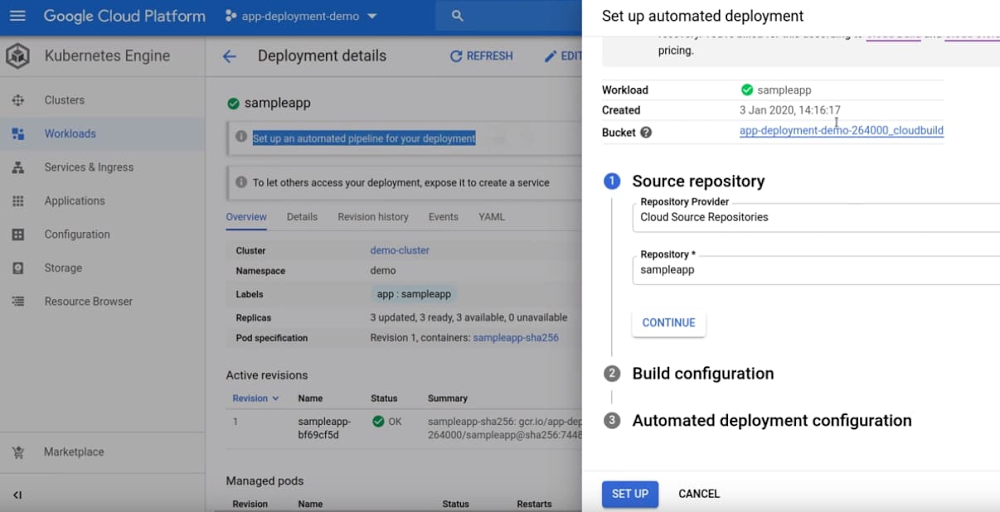This screenshot has height=512, width=1000.
Task: Click the Clusters sidebar icon
Action: coord(18,100)
